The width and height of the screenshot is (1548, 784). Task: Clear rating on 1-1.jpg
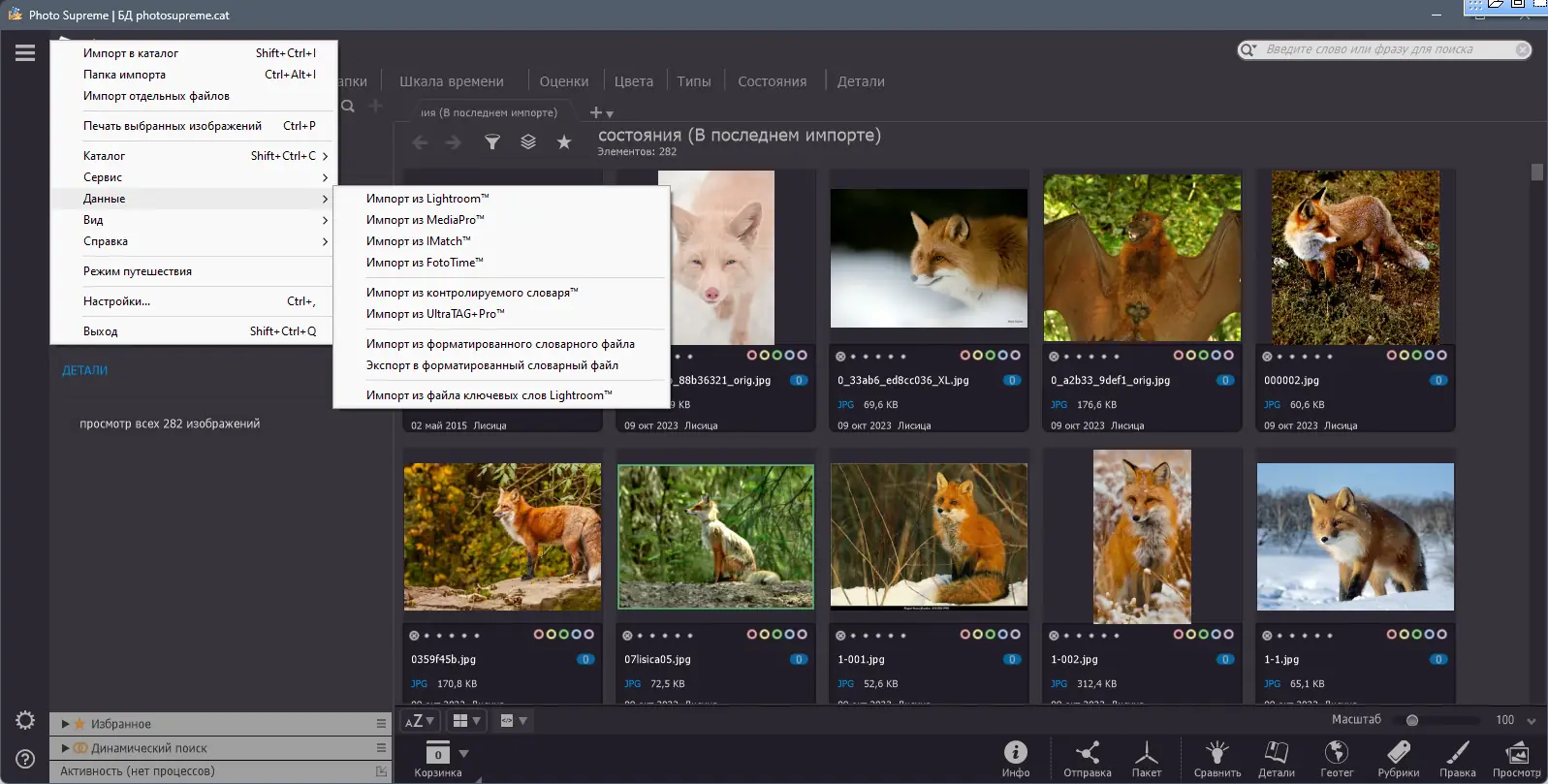[x=1267, y=636]
